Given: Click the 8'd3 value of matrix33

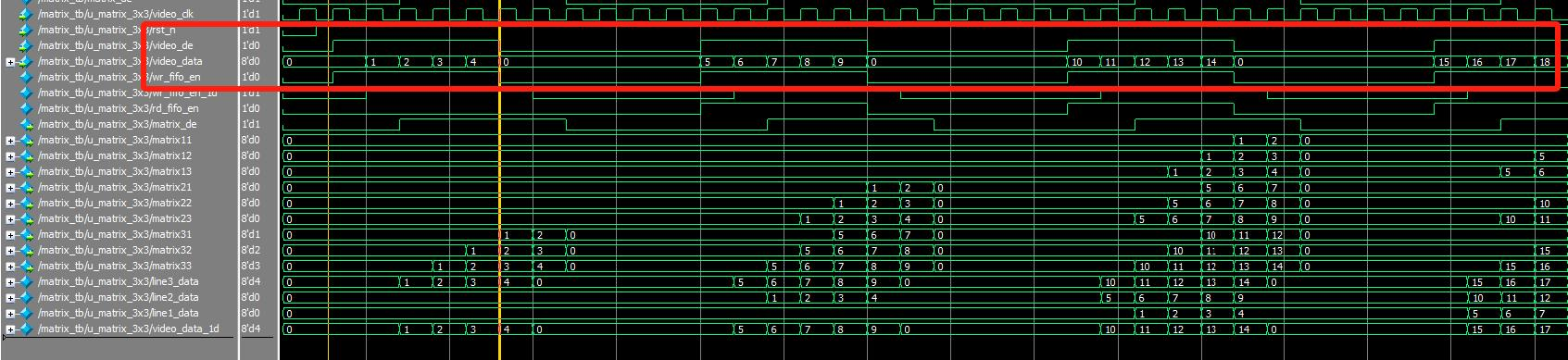Looking at the screenshot, I should pos(251,267).
